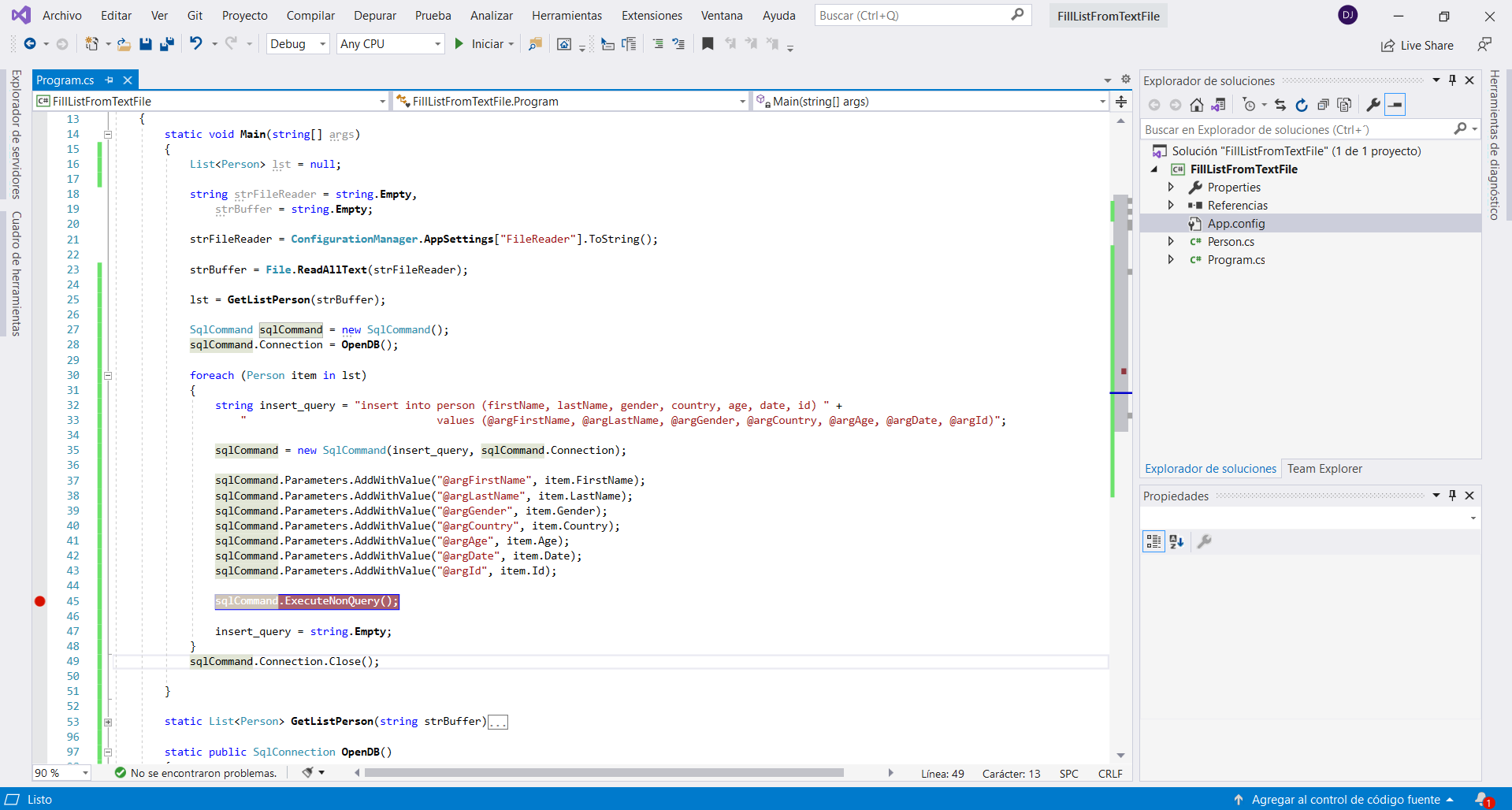This screenshot has height=810, width=1512.
Task: Click the Find in Files toolbar icon
Action: coord(535,44)
